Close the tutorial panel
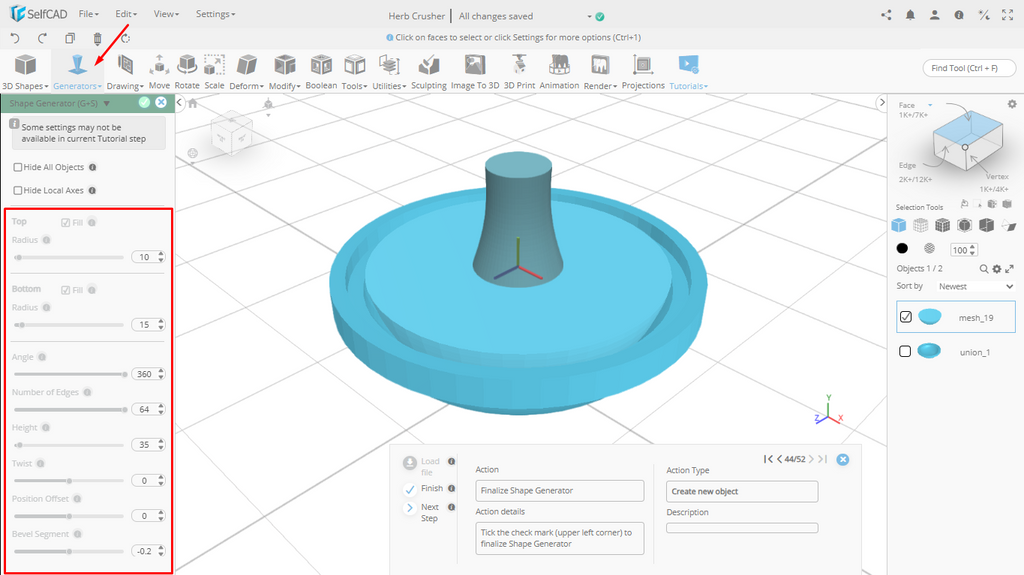1024x575 pixels. point(843,459)
